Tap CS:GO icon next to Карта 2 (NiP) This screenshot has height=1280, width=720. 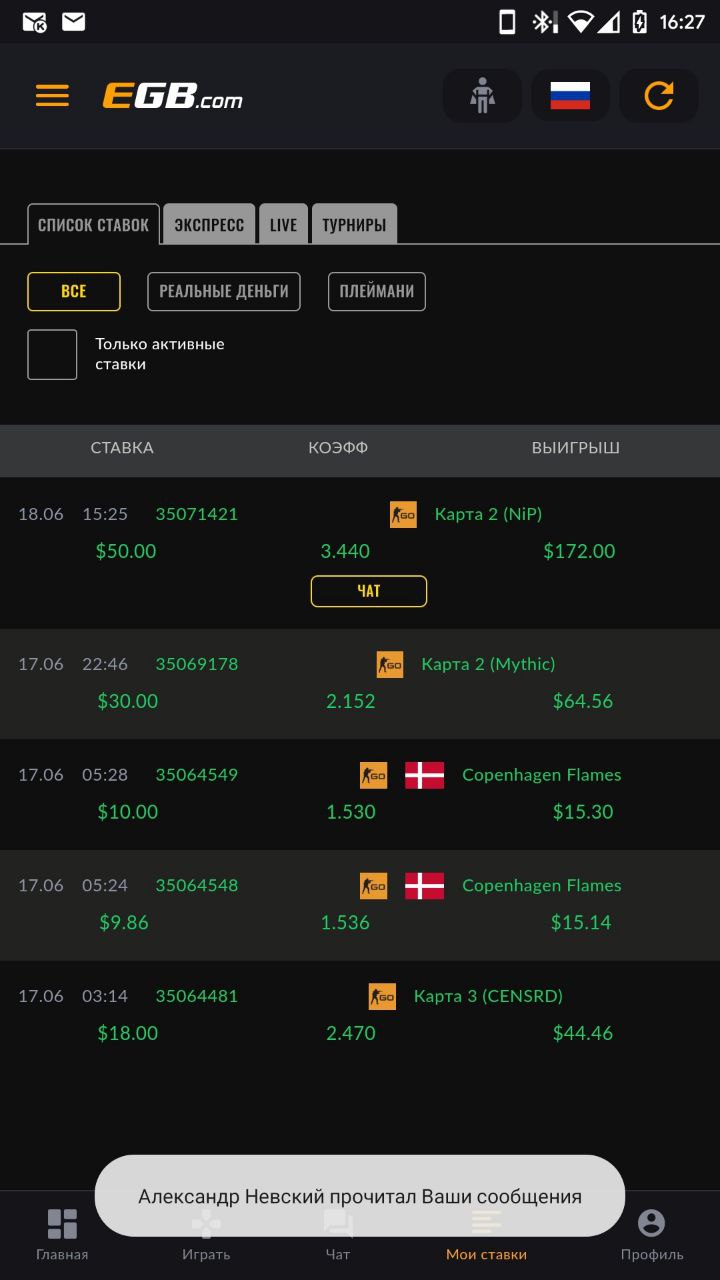click(x=403, y=514)
